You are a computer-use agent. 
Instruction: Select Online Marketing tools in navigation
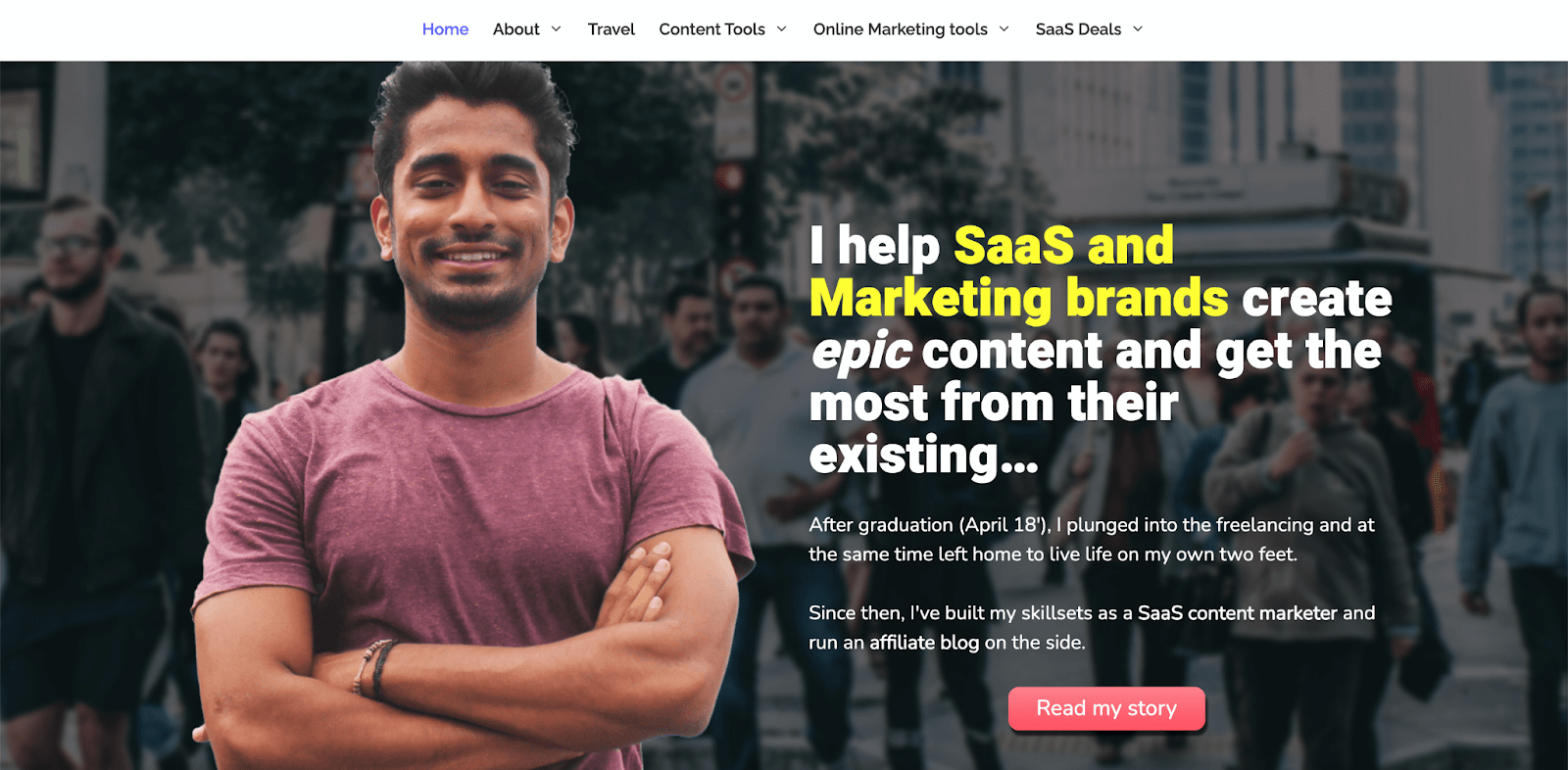(x=900, y=29)
